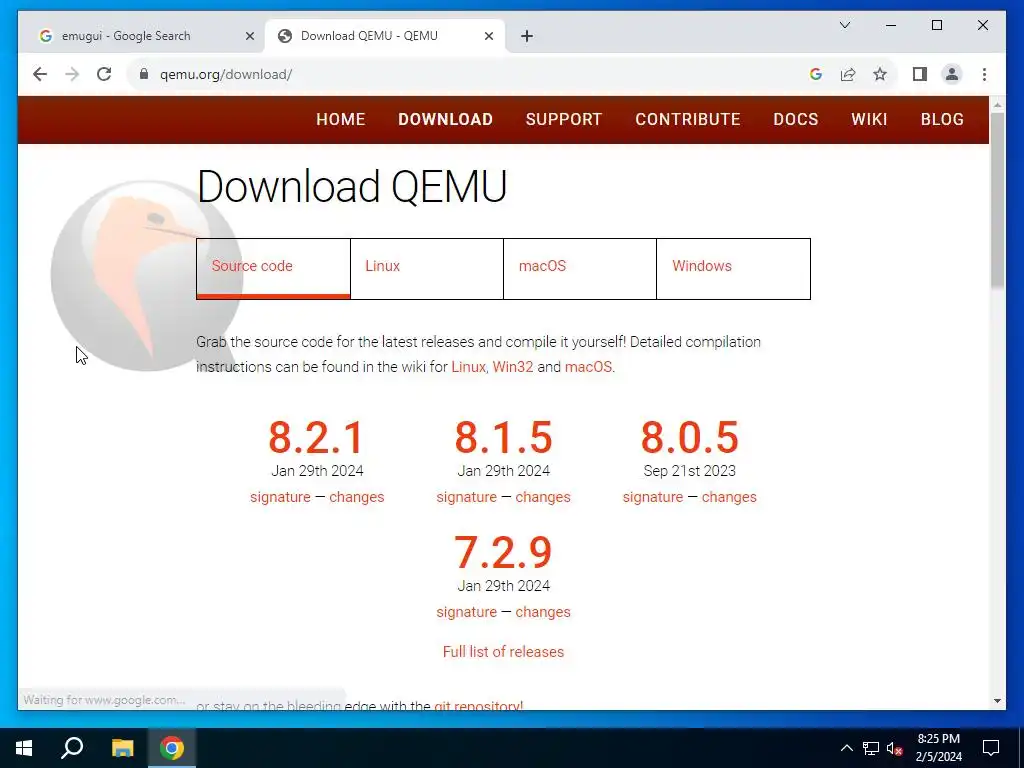
Task: Open File Explorer from the taskbar
Action: 122,748
